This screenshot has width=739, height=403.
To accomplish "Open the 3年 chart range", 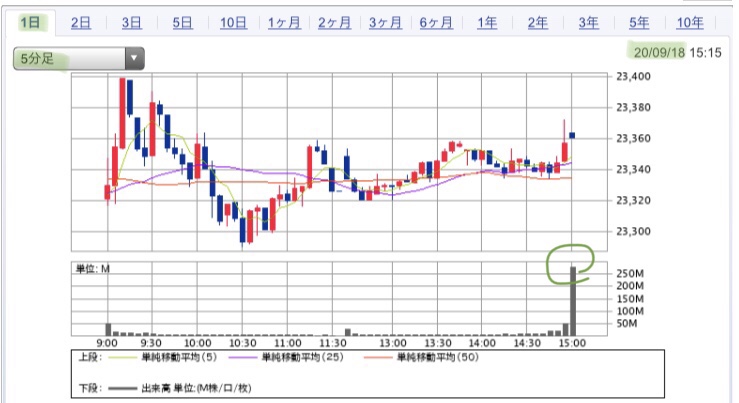I will tap(588, 22).
